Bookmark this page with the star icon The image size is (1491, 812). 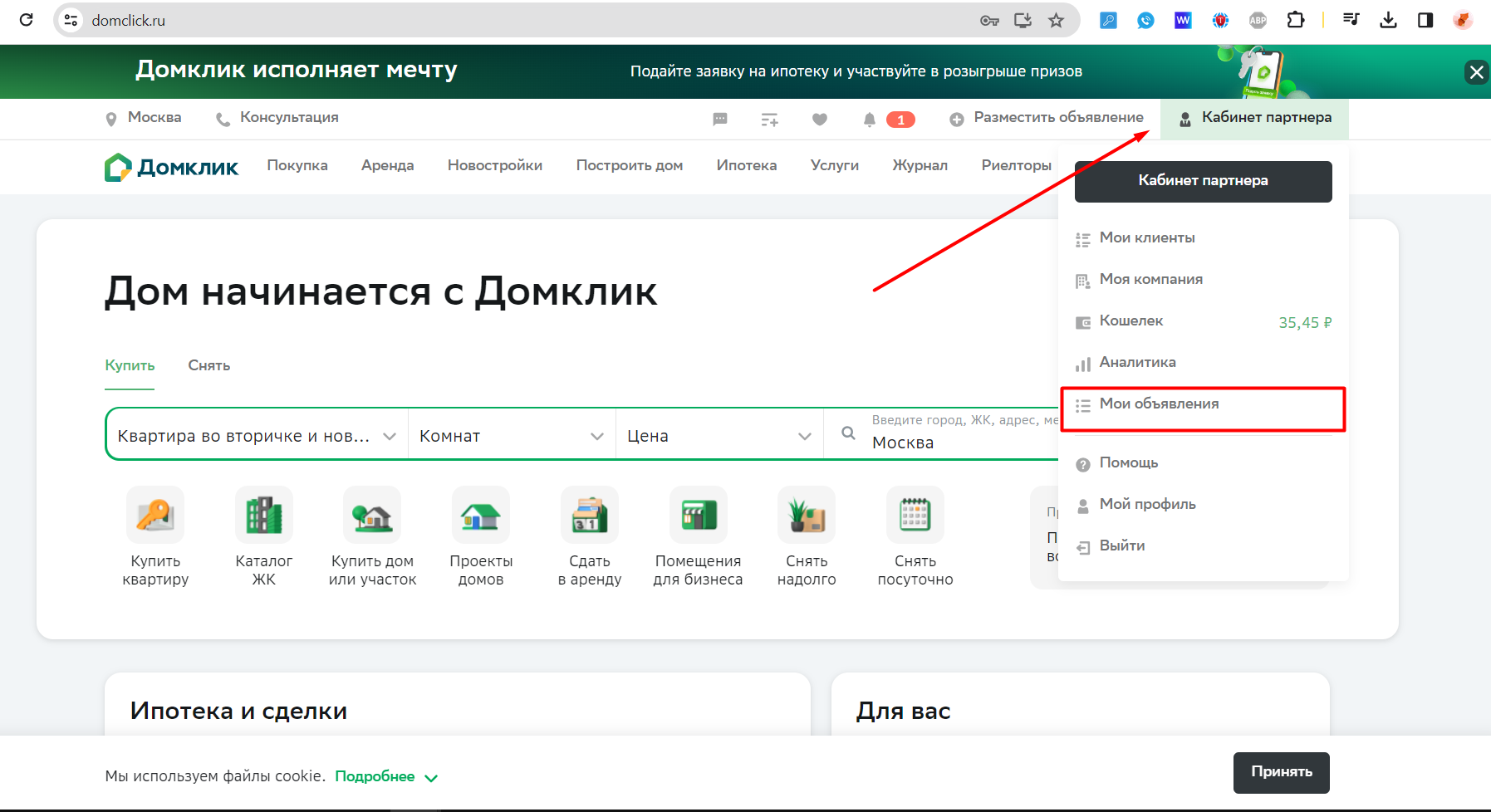(1056, 21)
